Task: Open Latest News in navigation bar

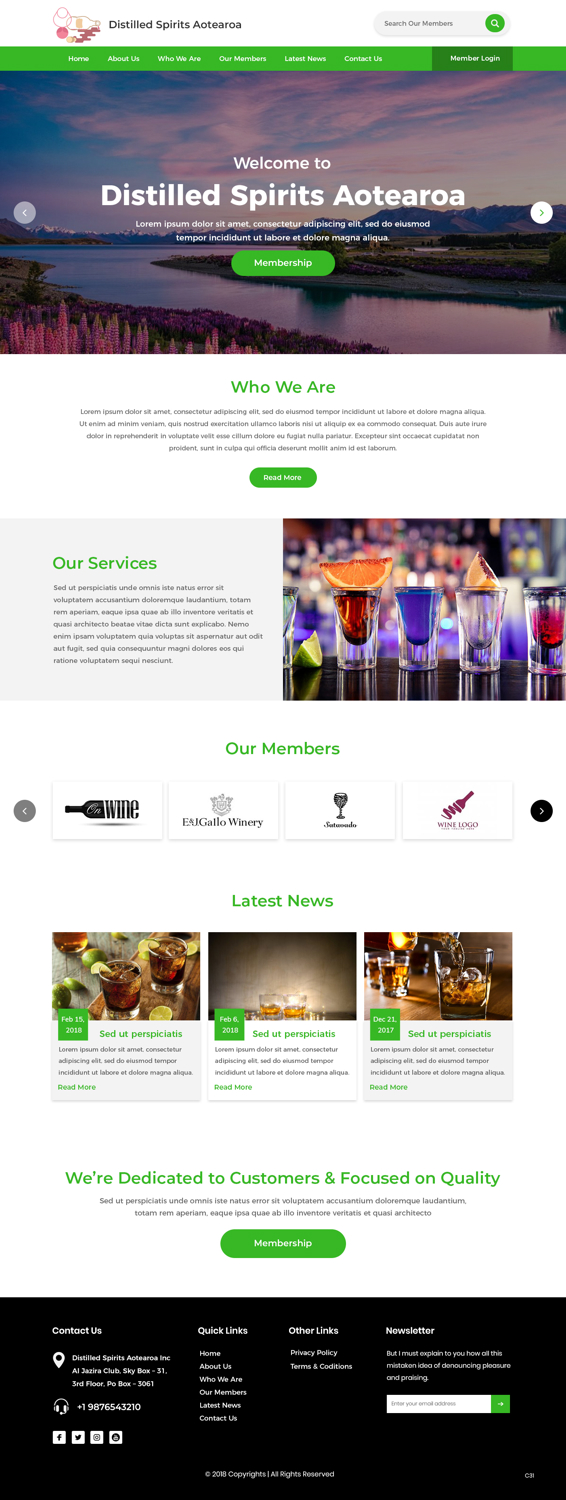Action: [305, 59]
